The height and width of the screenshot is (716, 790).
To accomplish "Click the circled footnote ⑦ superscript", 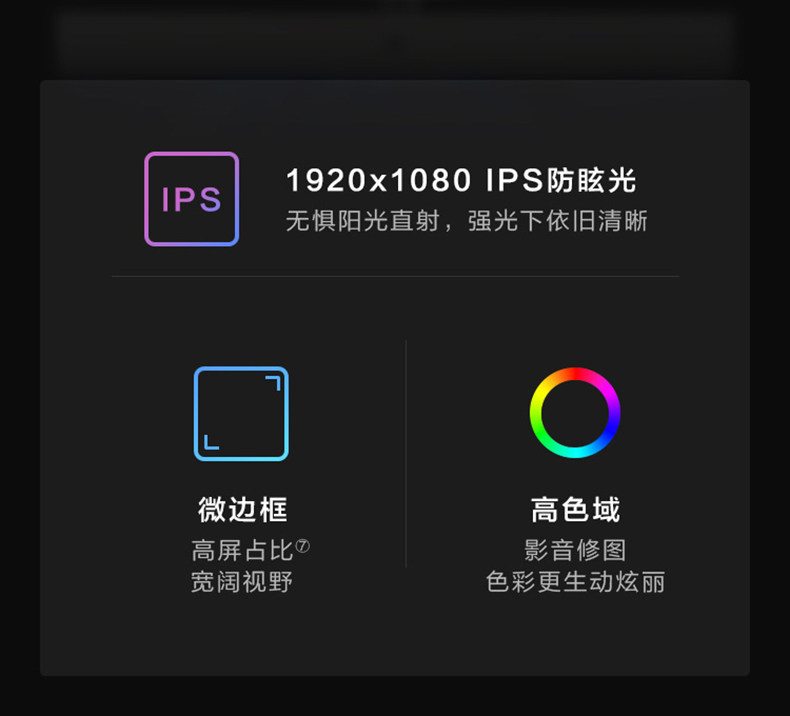I will [302, 546].
